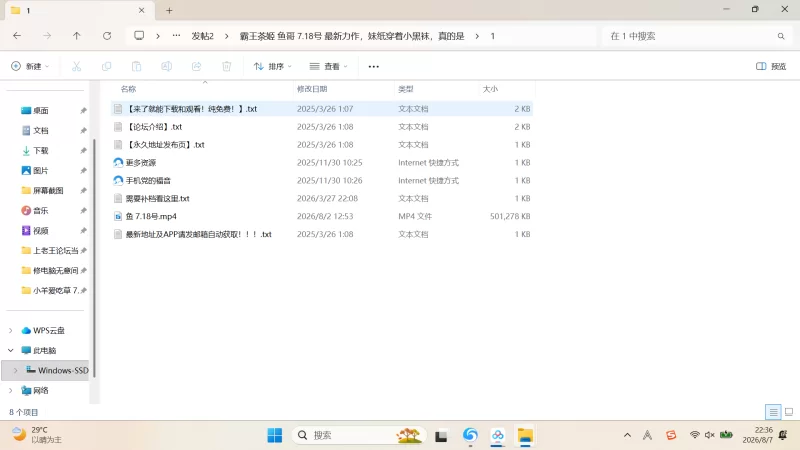Sort by 名称 column header
Viewport: 800px width, 450px height.
204,89
